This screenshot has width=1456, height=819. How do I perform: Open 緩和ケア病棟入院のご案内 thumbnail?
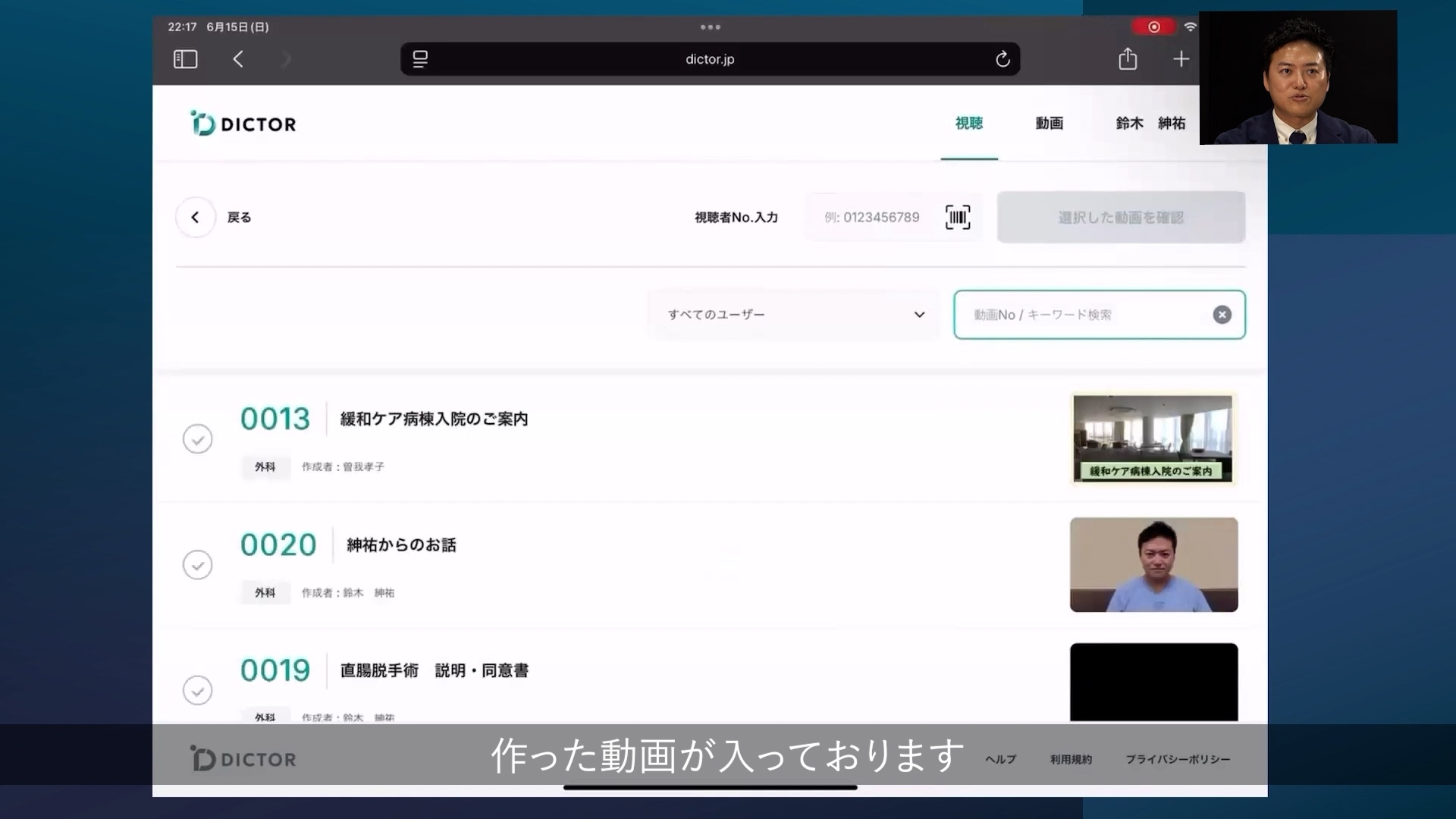click(x=1153, y=438)
